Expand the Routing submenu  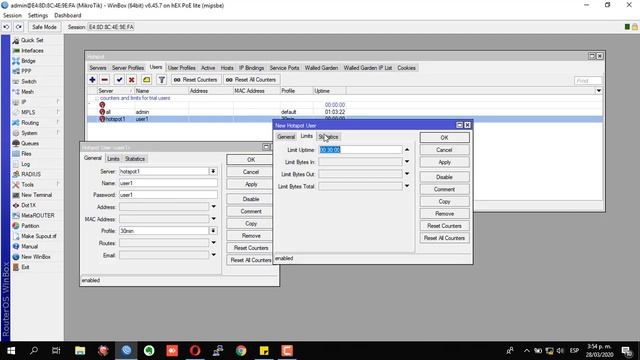click(x=30, y=122)
